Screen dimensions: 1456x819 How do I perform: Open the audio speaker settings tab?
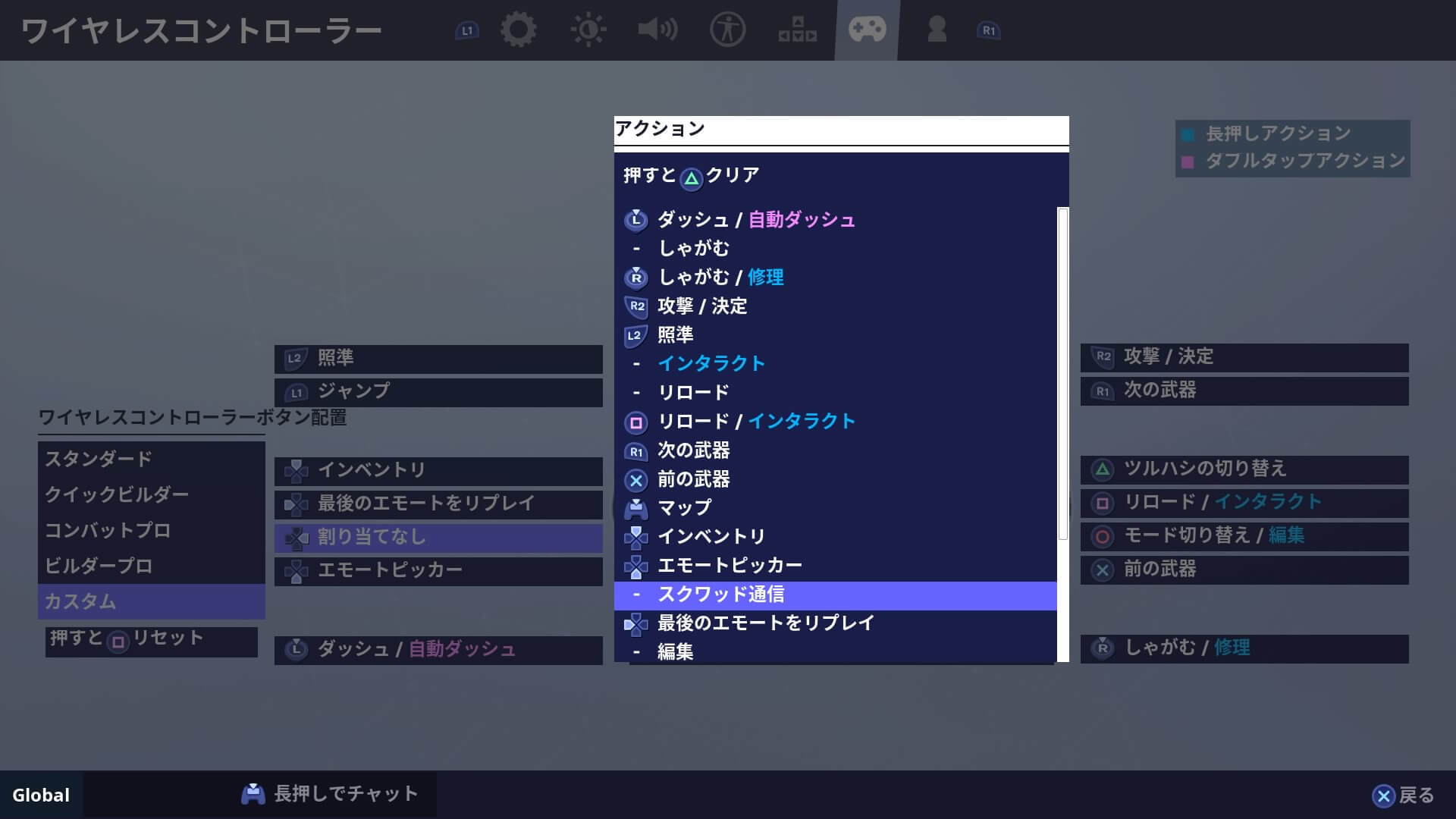point(657,30)
